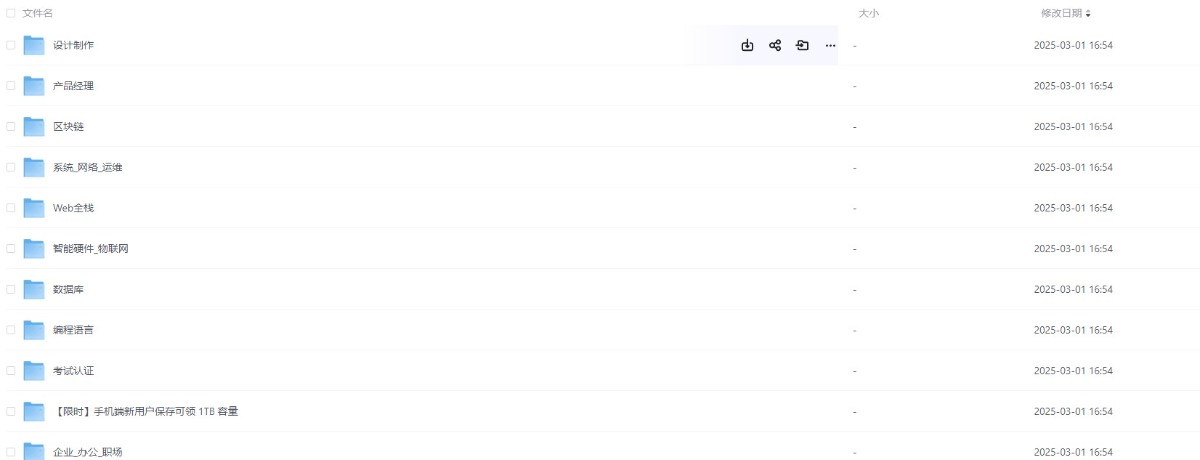Click the share icon on 设计制作 row

(x=775, y=45)
